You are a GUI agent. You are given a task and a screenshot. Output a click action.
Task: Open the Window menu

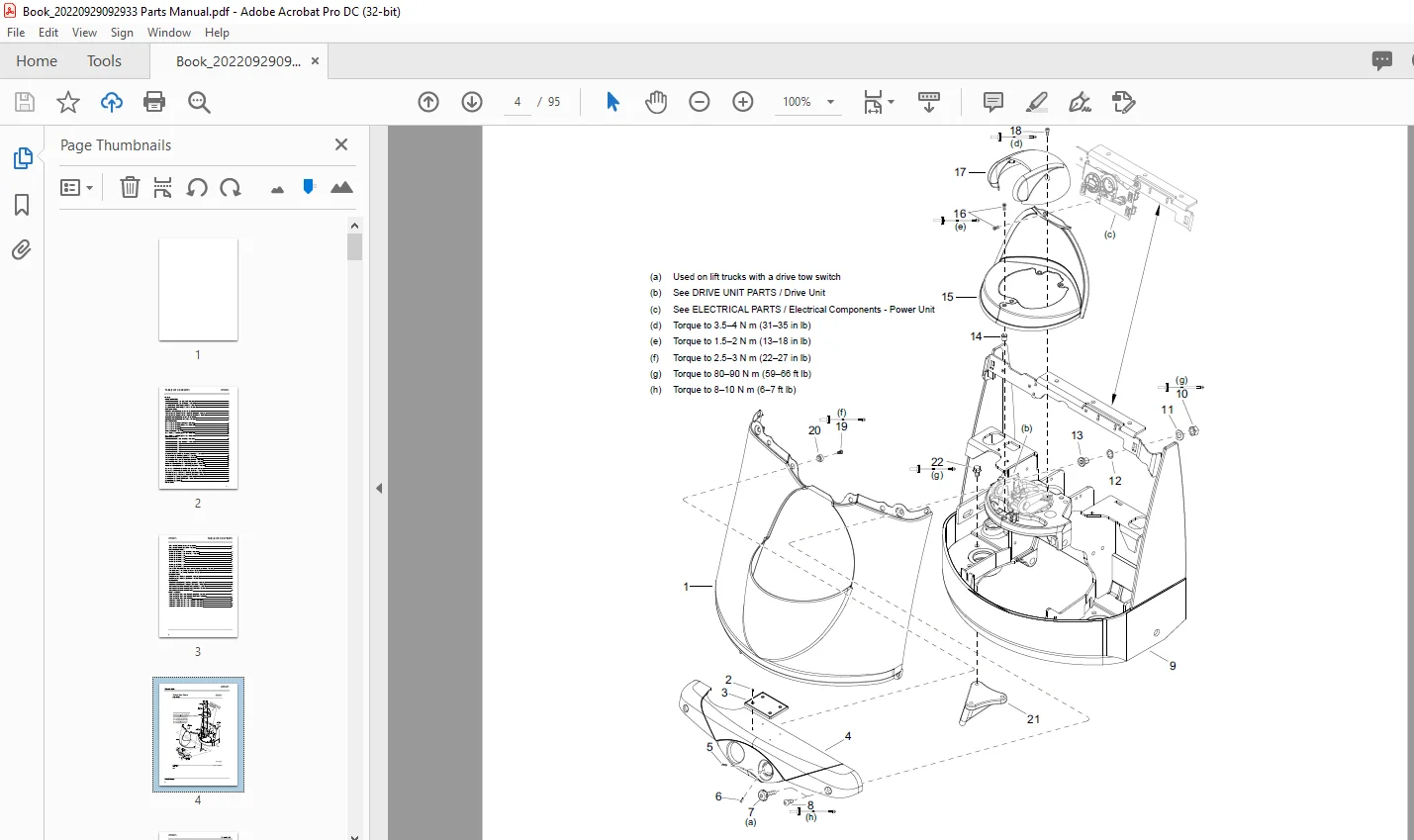[169, 33]
